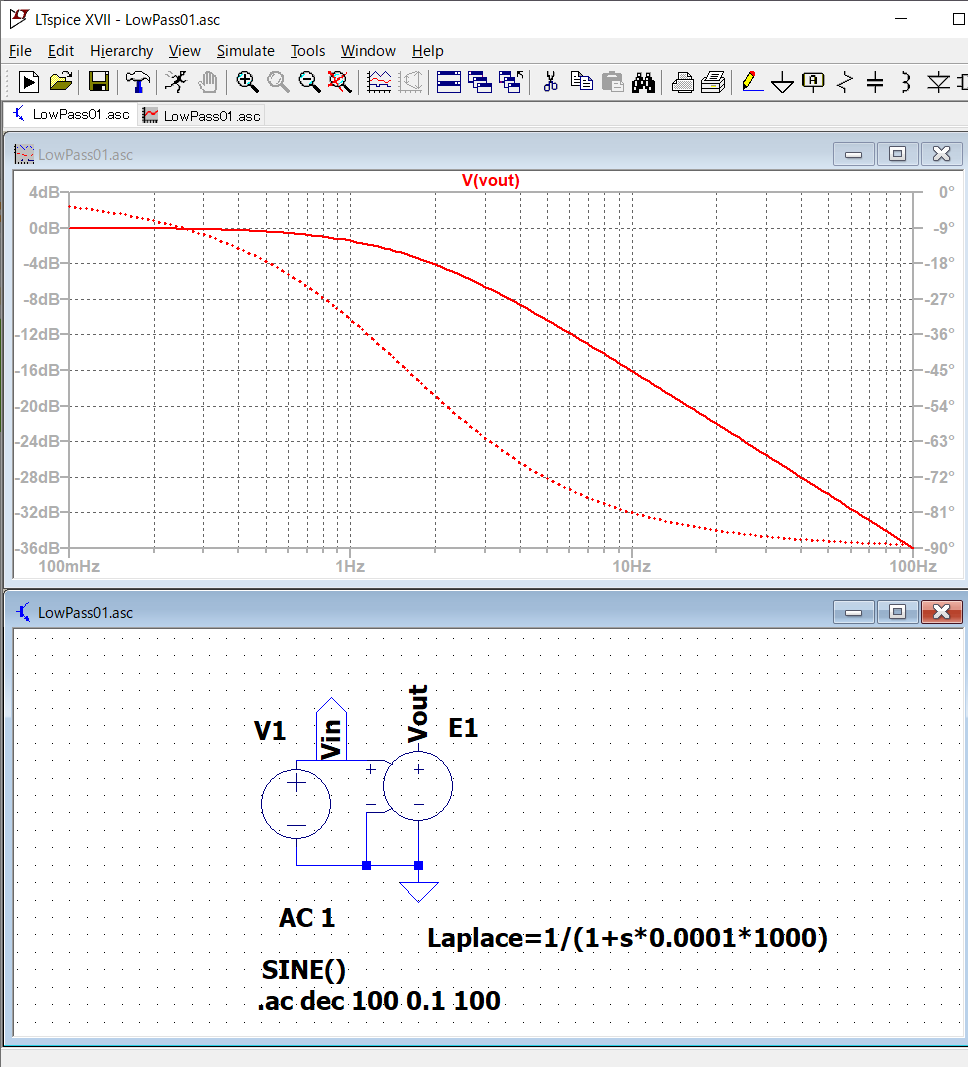Click the E1 component name label
The height and width of the screenshot is (1067, 968).
pos(463,728)
